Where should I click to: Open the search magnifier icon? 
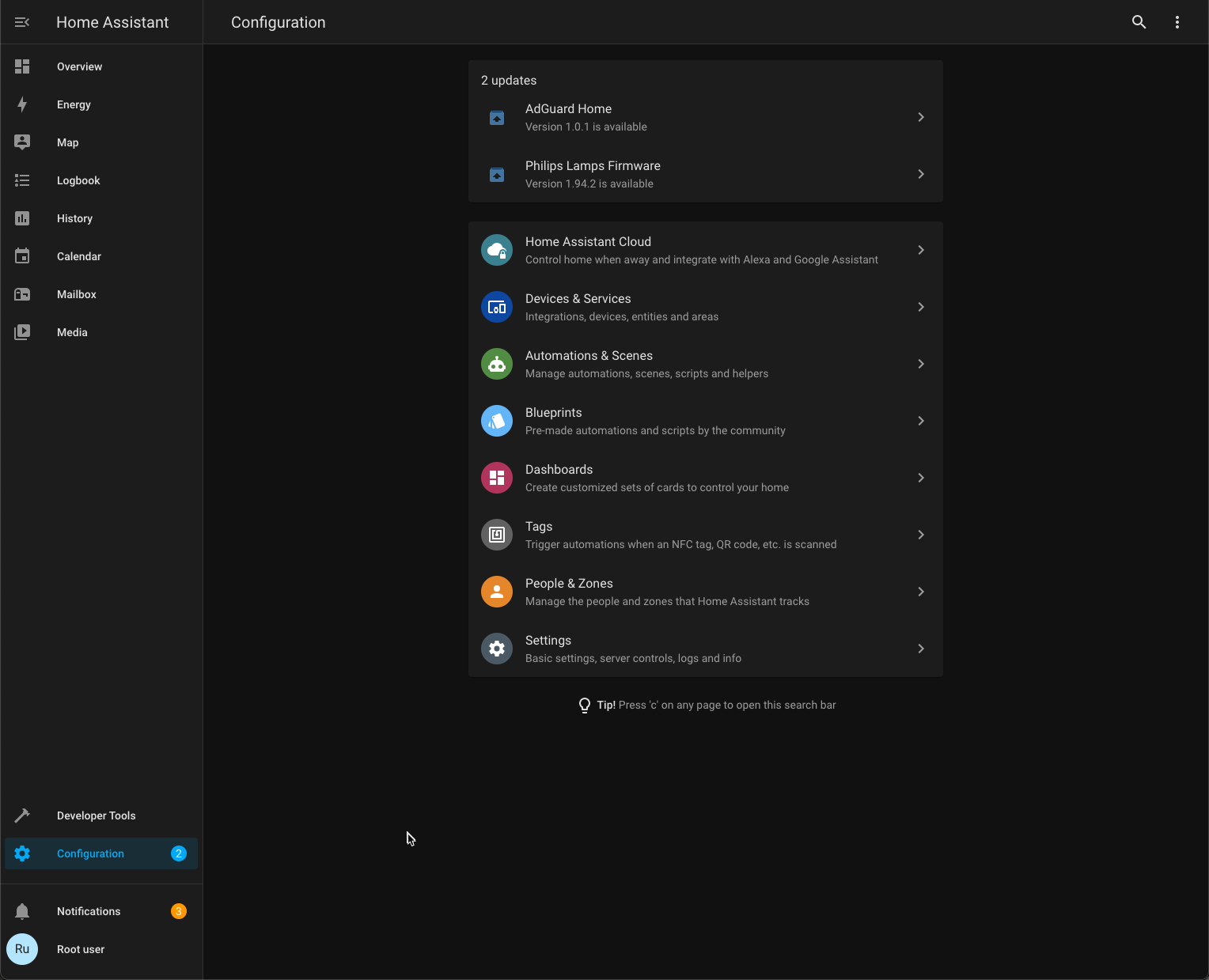pos(1139,22)
